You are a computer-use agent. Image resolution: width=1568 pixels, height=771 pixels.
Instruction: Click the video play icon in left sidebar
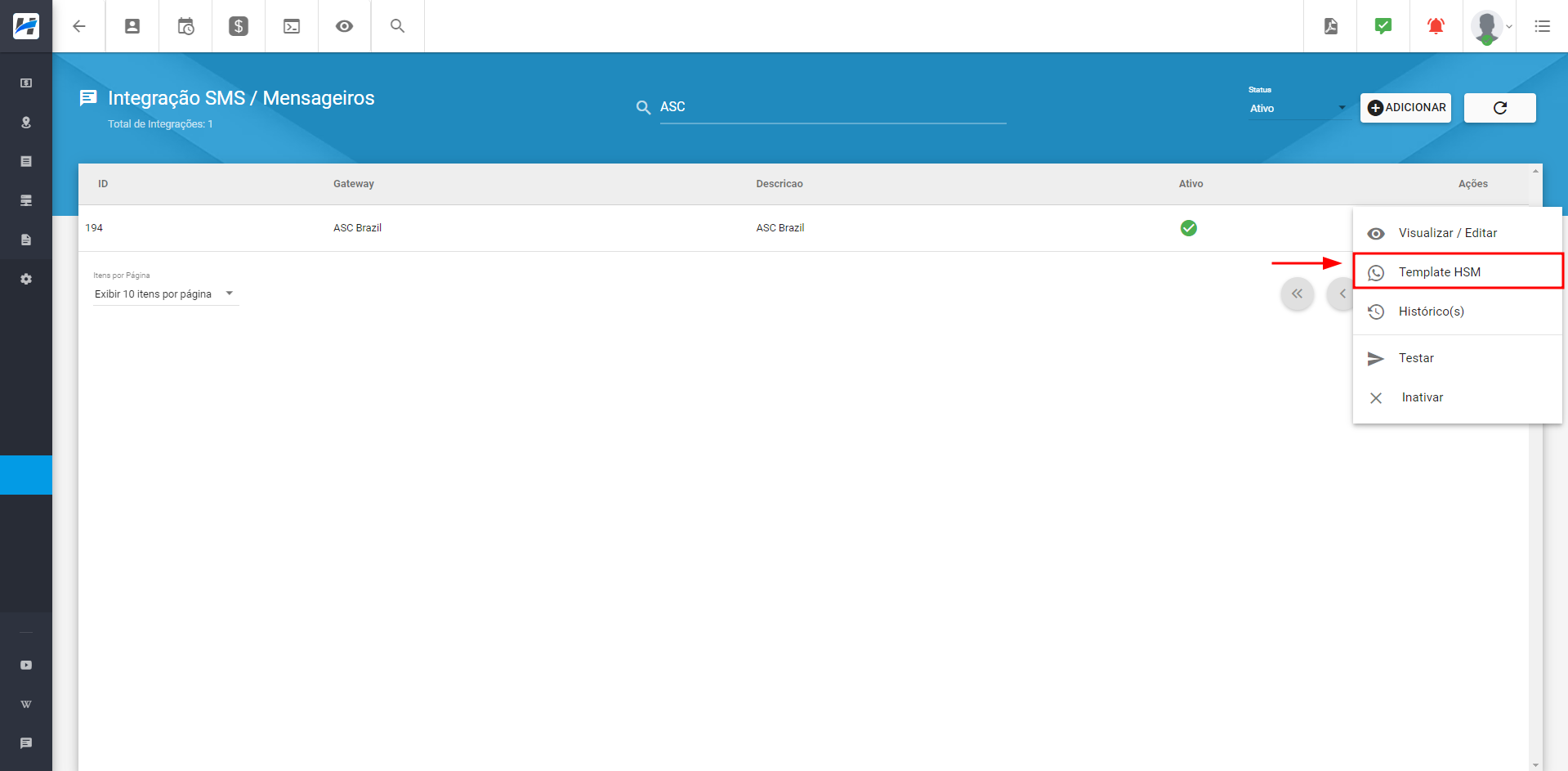[x=26, y=665]
